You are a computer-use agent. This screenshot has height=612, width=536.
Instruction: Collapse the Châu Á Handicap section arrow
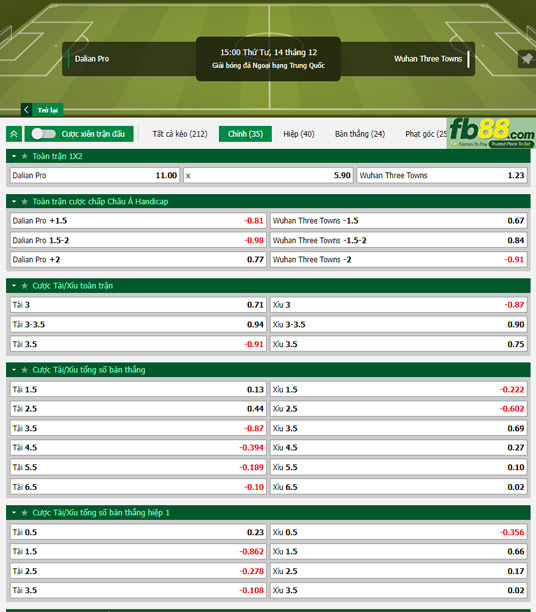click(x=14, y=201)
